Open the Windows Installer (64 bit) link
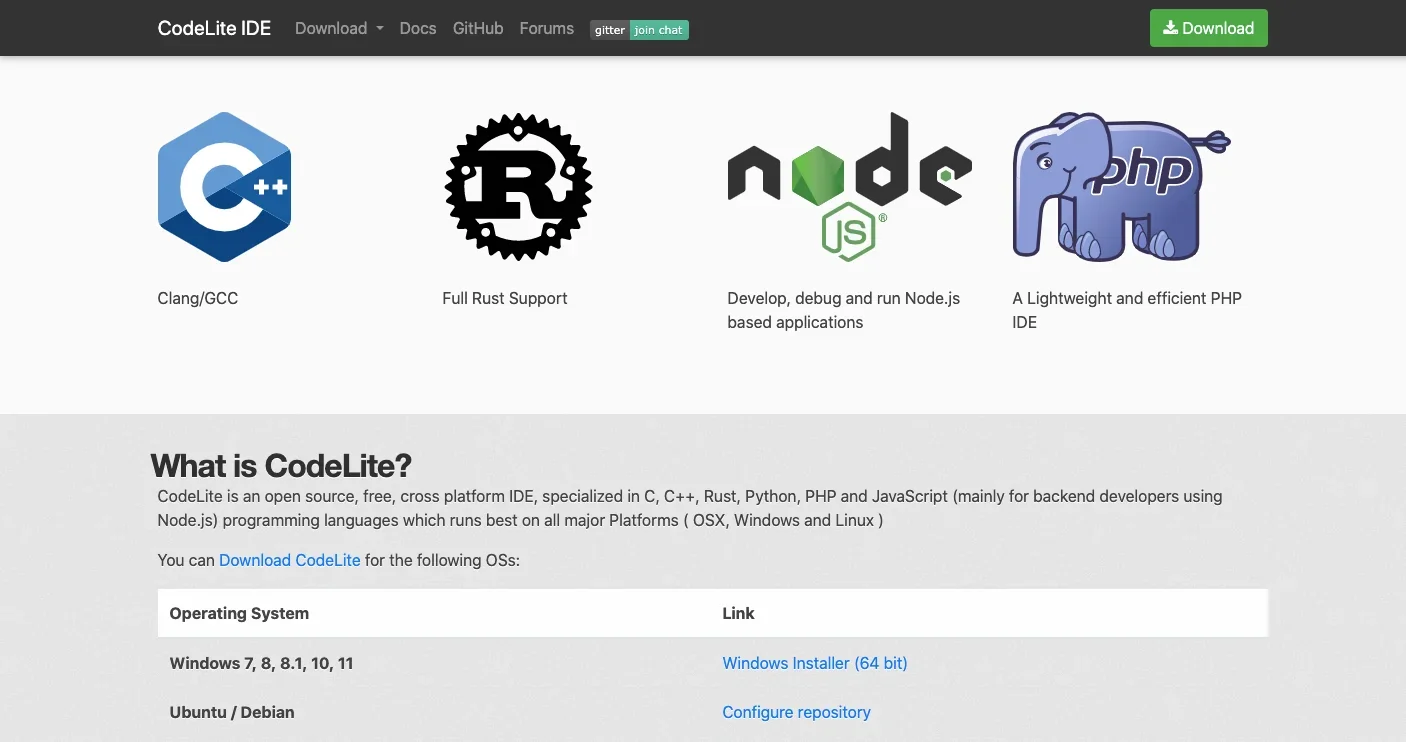This screenshot has height=742, width=1406. click(x=814, y=663)
